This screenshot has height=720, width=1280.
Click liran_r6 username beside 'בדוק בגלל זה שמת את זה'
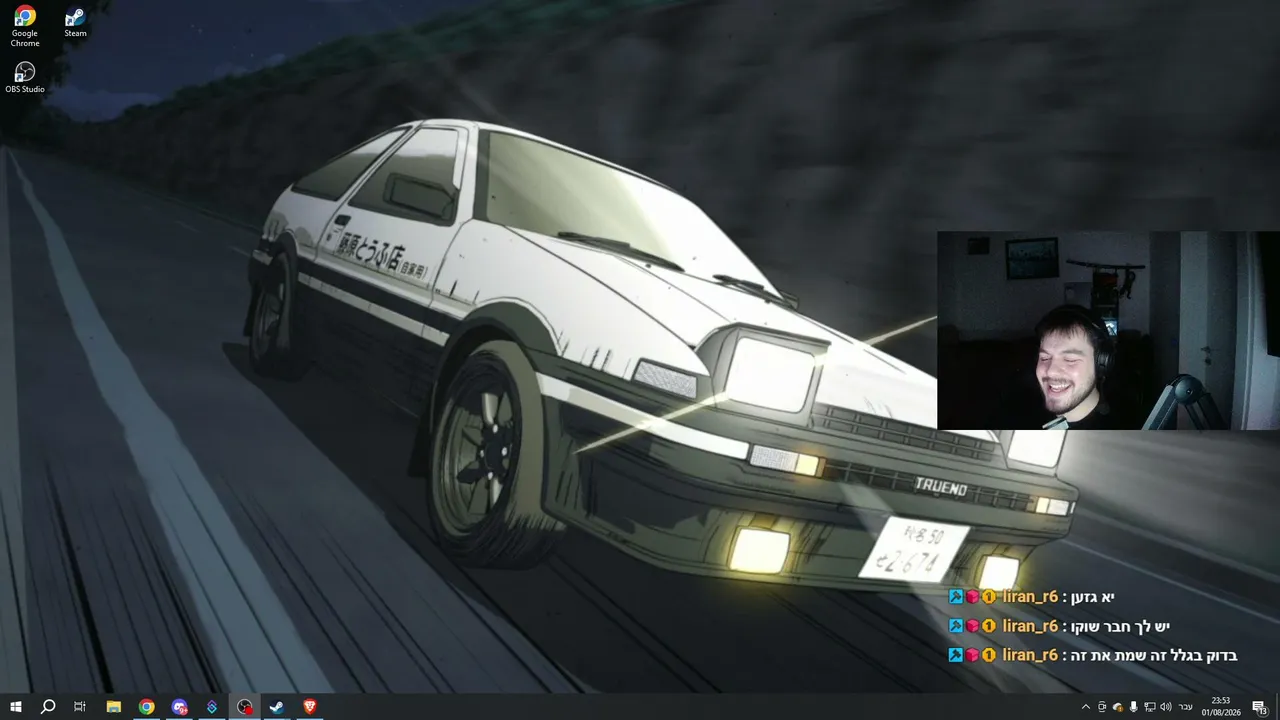coord(1030,655)
